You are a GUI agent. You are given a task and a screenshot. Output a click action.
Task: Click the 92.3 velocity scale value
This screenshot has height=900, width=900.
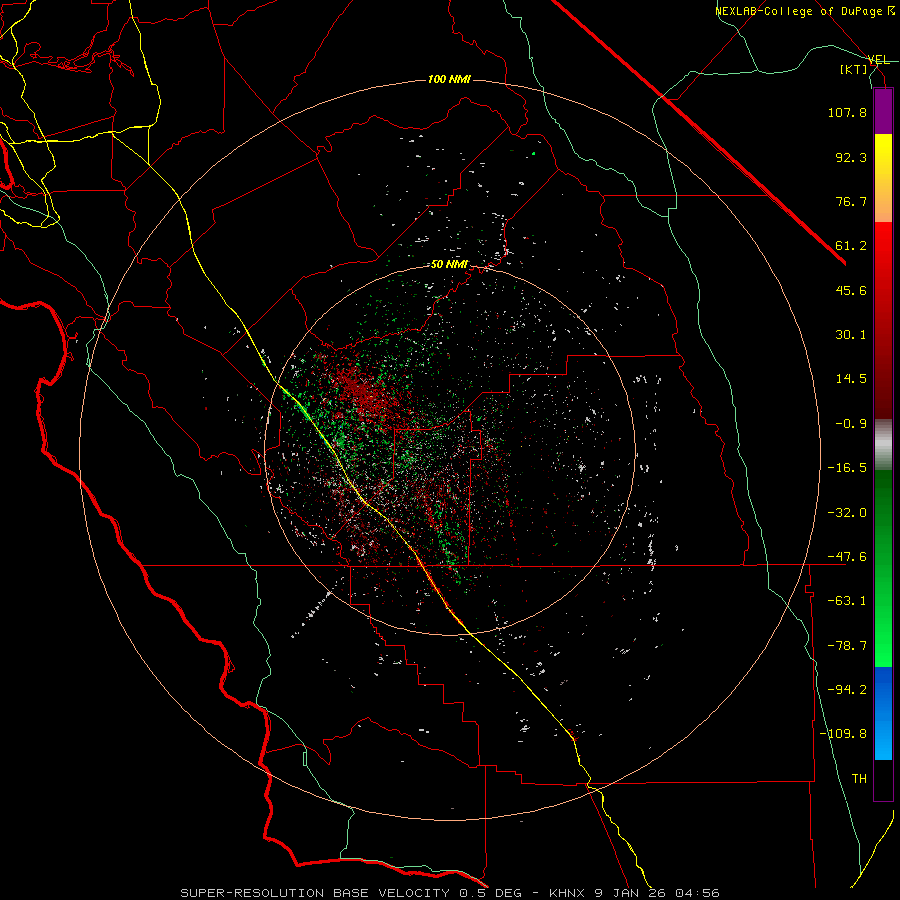(x=851, y=157)
